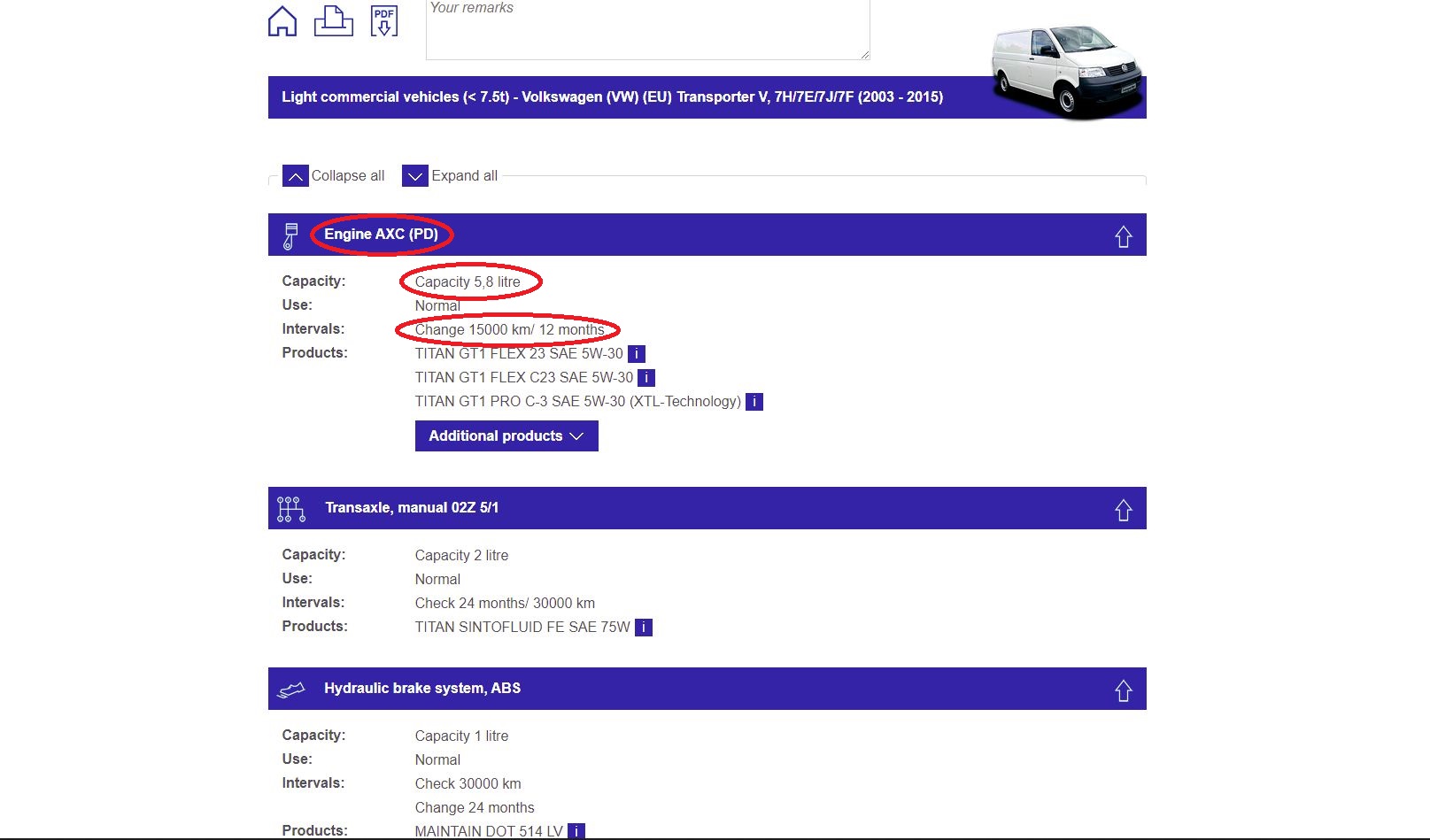1430x840 pixels.
Task: Collapse the Transaxle, manual 02Z 5/1 section arrow
Action: (1124, 510)
